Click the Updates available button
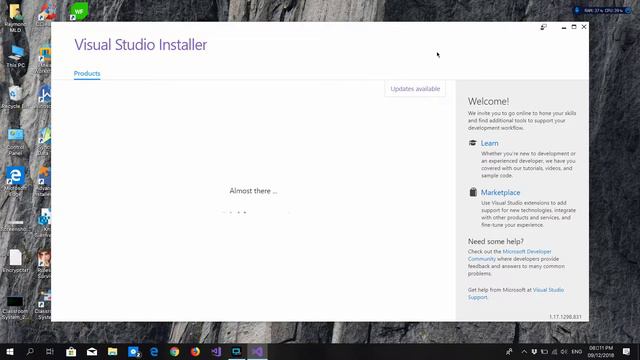640x360 pixels. pyautogui.click(x=415, y=89)
